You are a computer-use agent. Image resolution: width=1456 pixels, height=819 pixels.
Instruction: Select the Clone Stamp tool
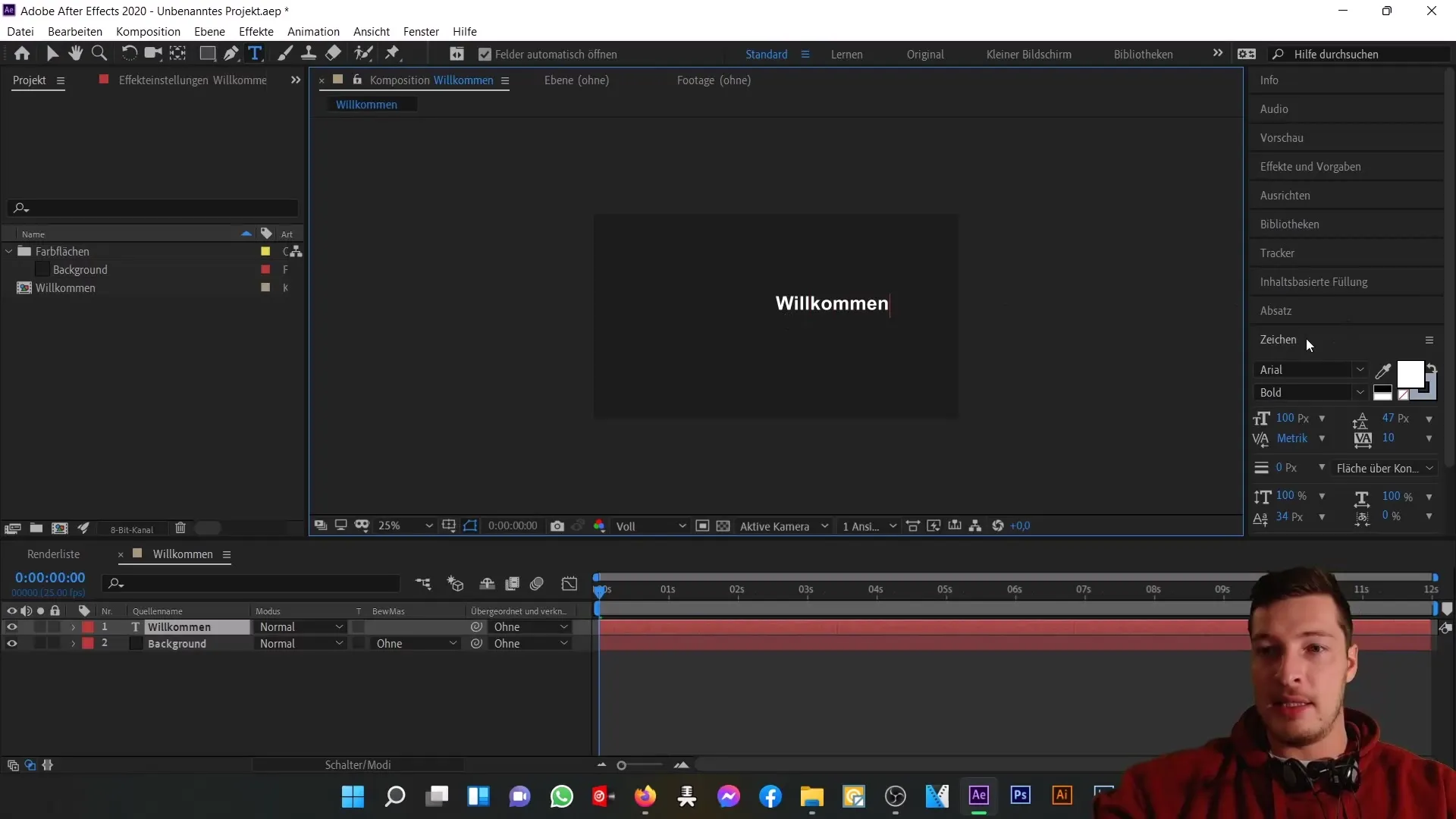click(x=309, y=54)
